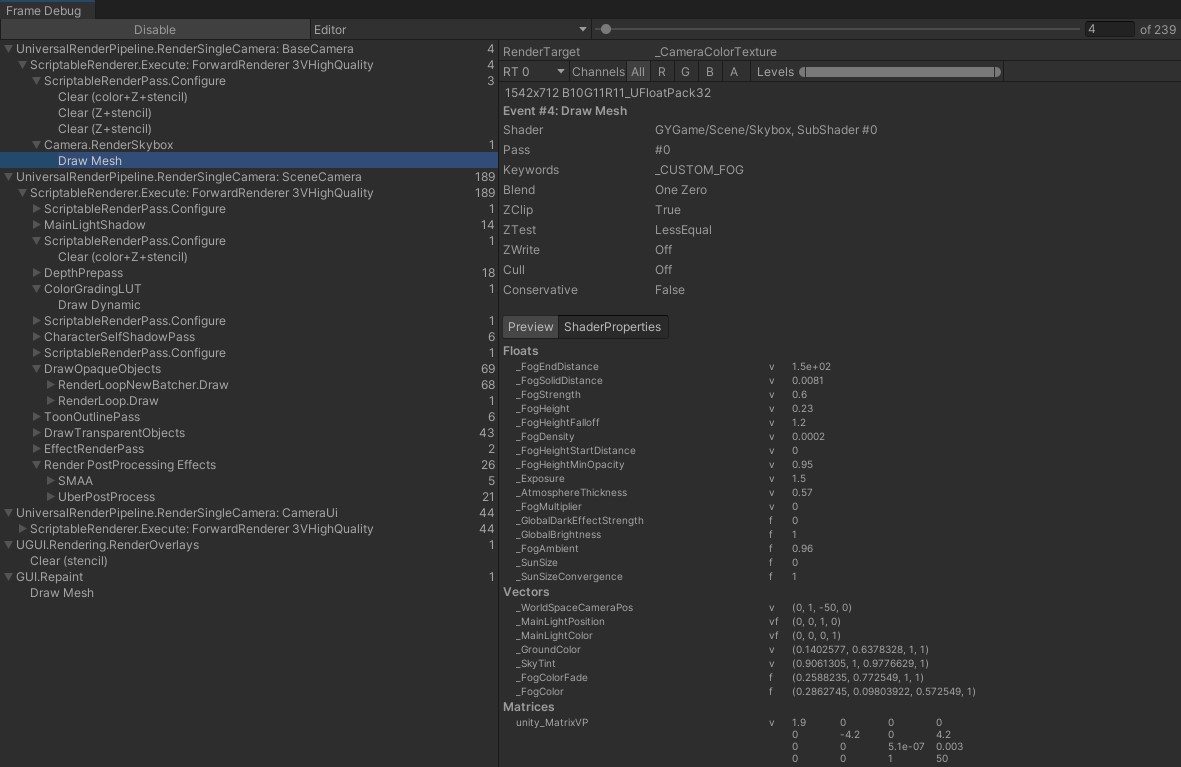This screenshot has width=1181, height=767.
Task: Open the Editor connection dropdown
Action: point(450,29)
